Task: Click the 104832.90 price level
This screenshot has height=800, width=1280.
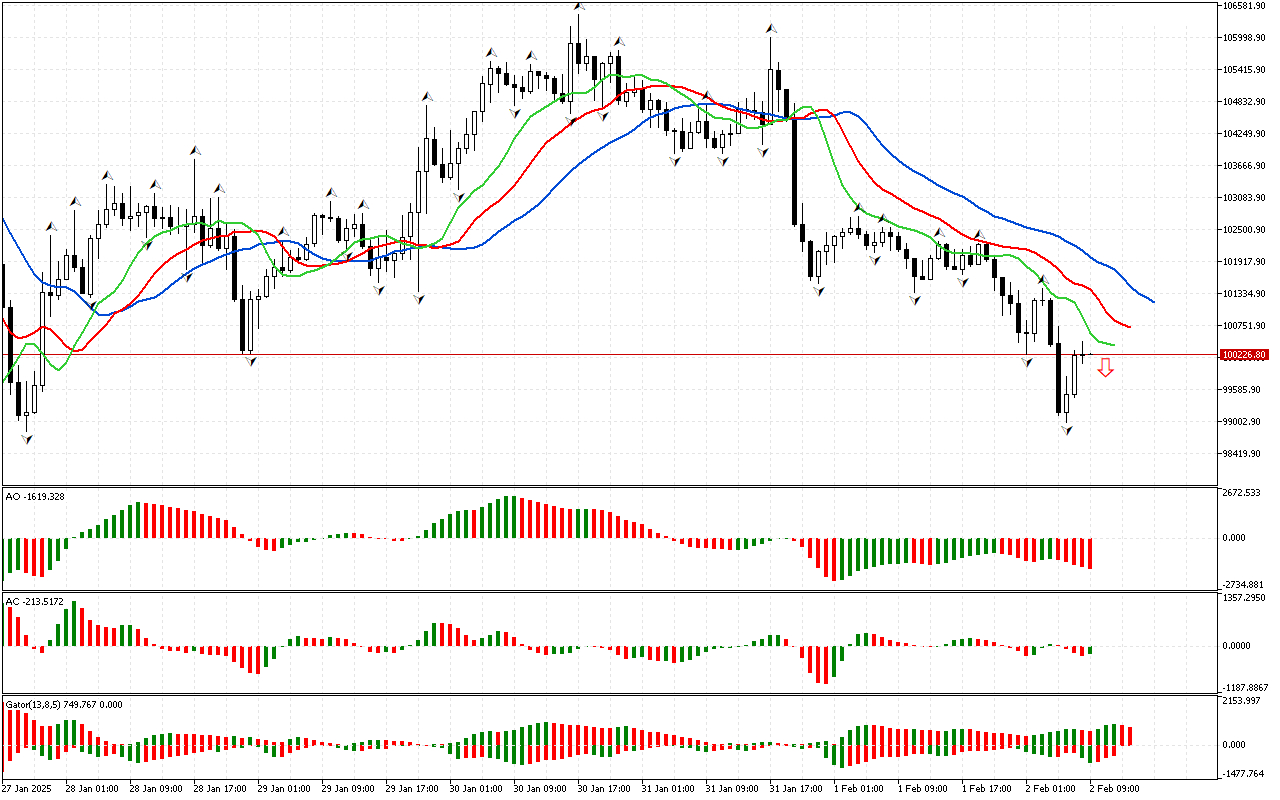Action: [x=1245, y=102]
